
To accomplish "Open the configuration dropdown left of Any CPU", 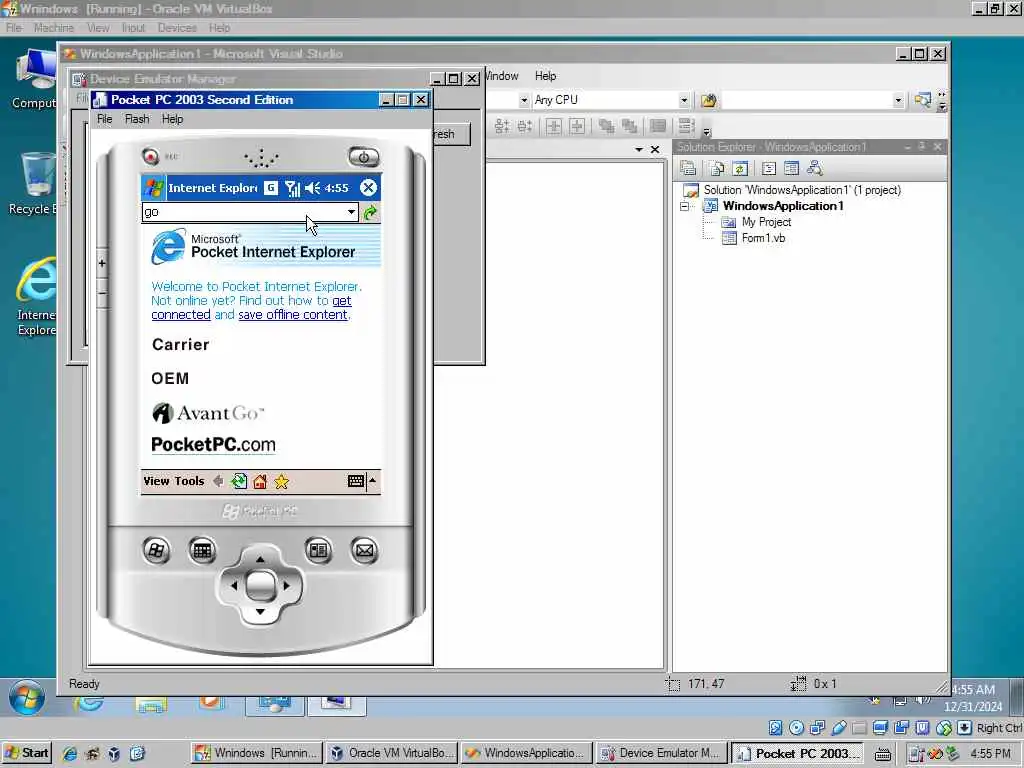I will 524,100.
